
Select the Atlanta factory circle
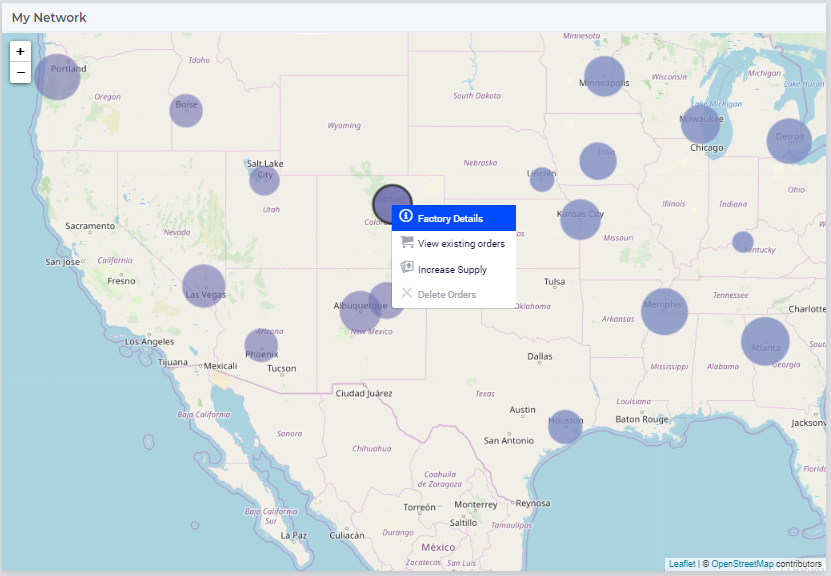(765, 341)
